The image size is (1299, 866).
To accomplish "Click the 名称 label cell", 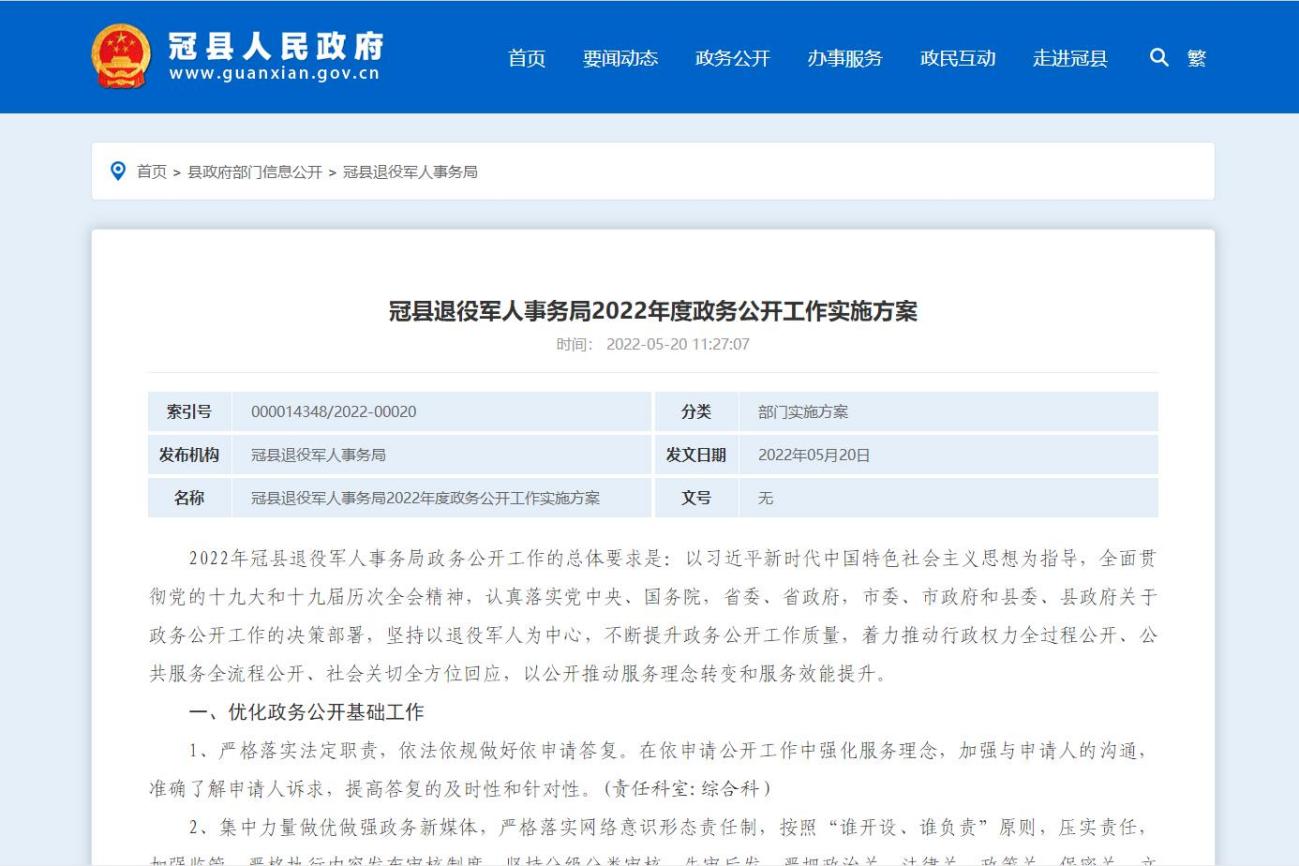I will 189,498.
